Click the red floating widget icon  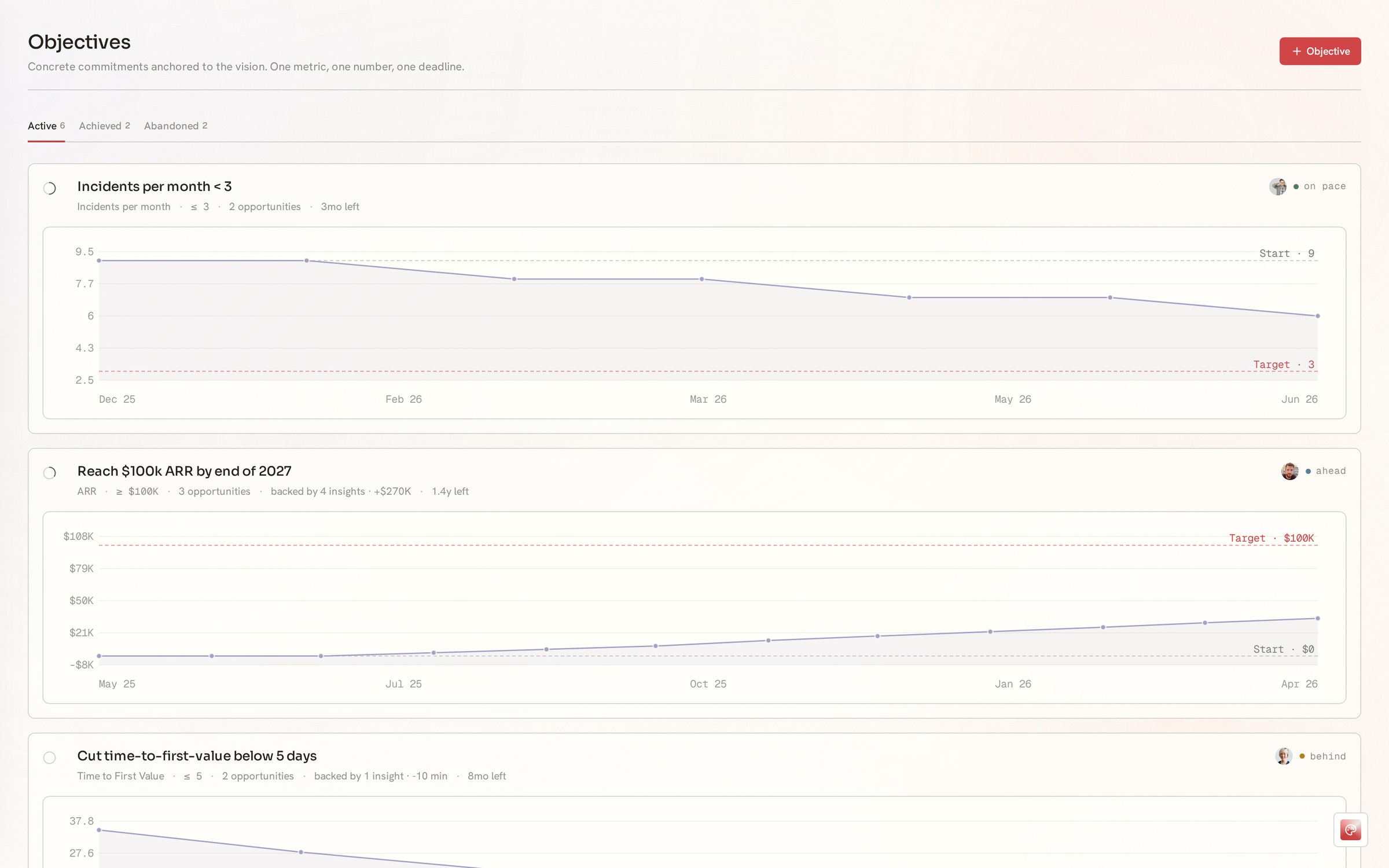(x=1350, y=830)
